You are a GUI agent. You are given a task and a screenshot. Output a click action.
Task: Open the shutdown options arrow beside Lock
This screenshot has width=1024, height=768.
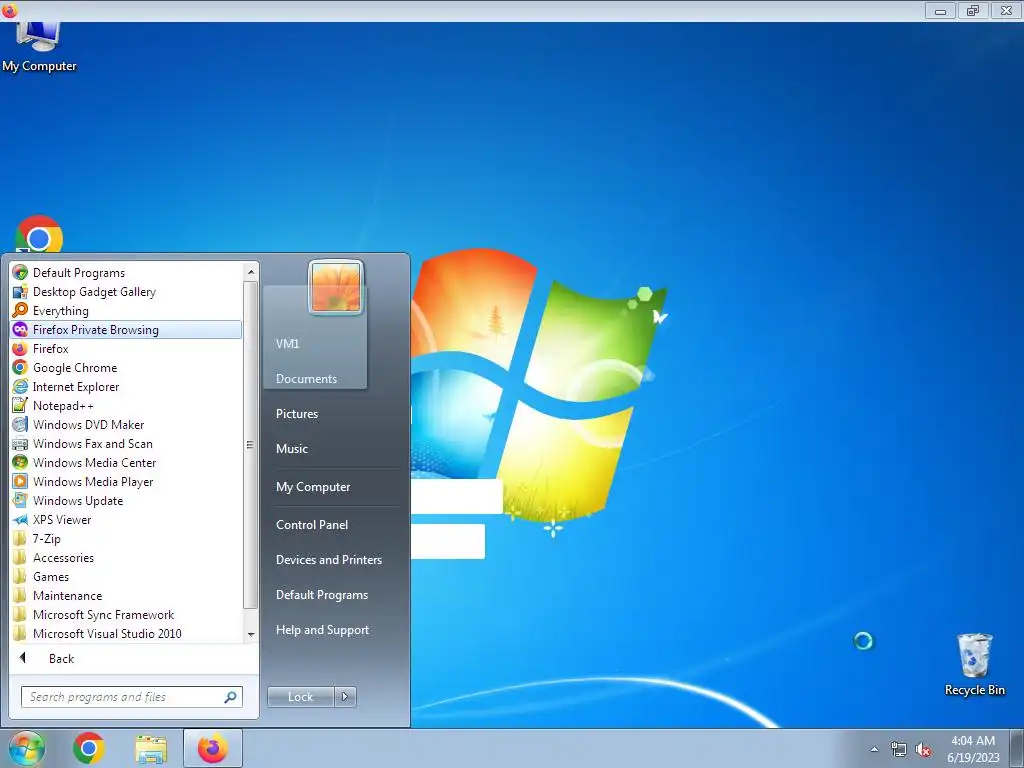pos(345,697)
